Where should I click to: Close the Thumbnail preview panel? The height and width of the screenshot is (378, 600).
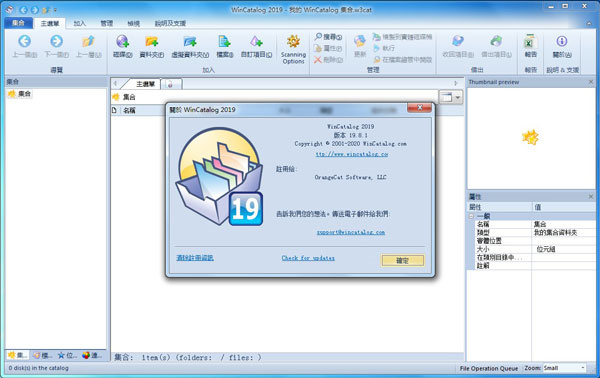pos(591,82)
